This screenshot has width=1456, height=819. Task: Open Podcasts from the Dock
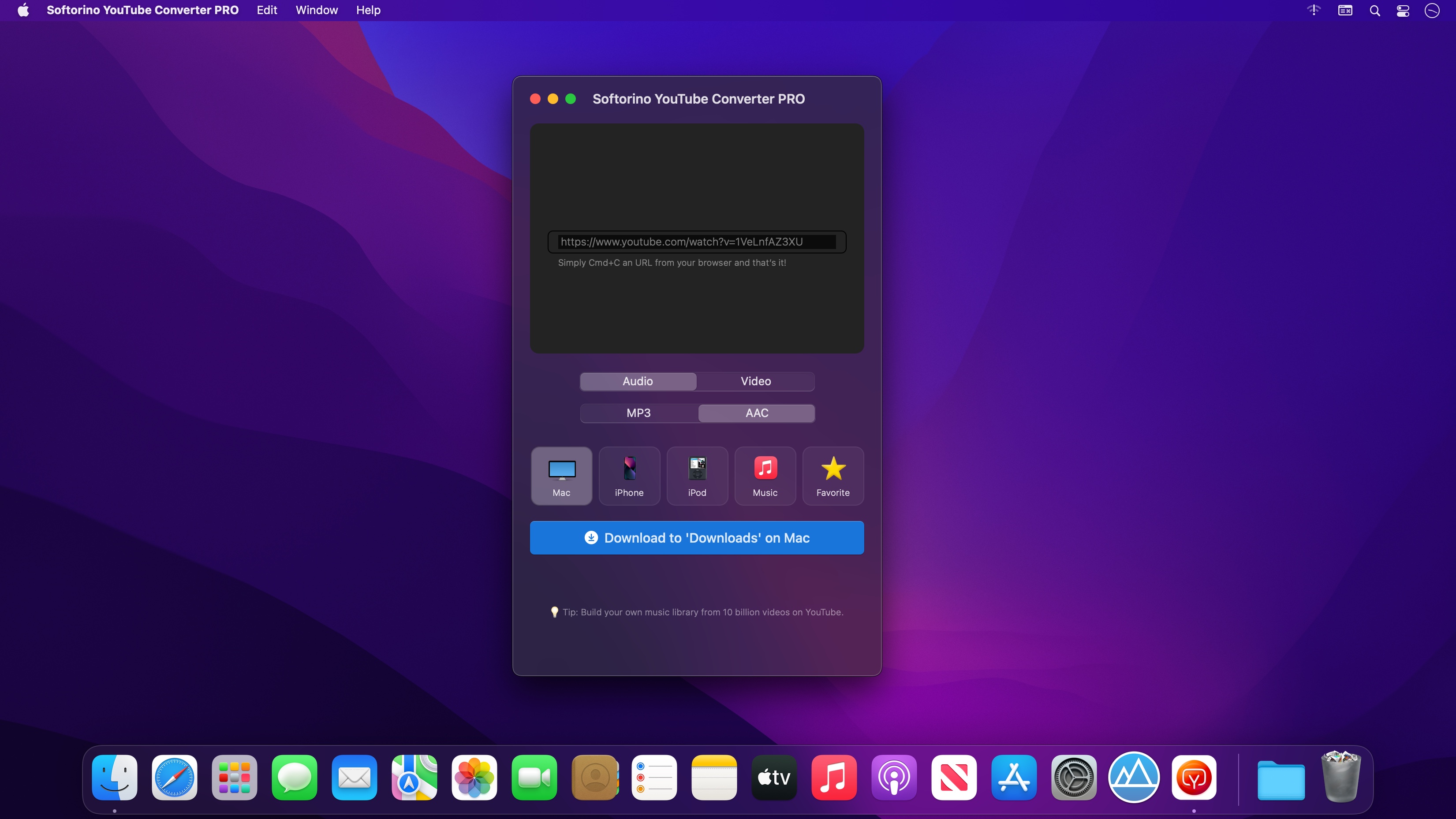[x=894, y=778]
